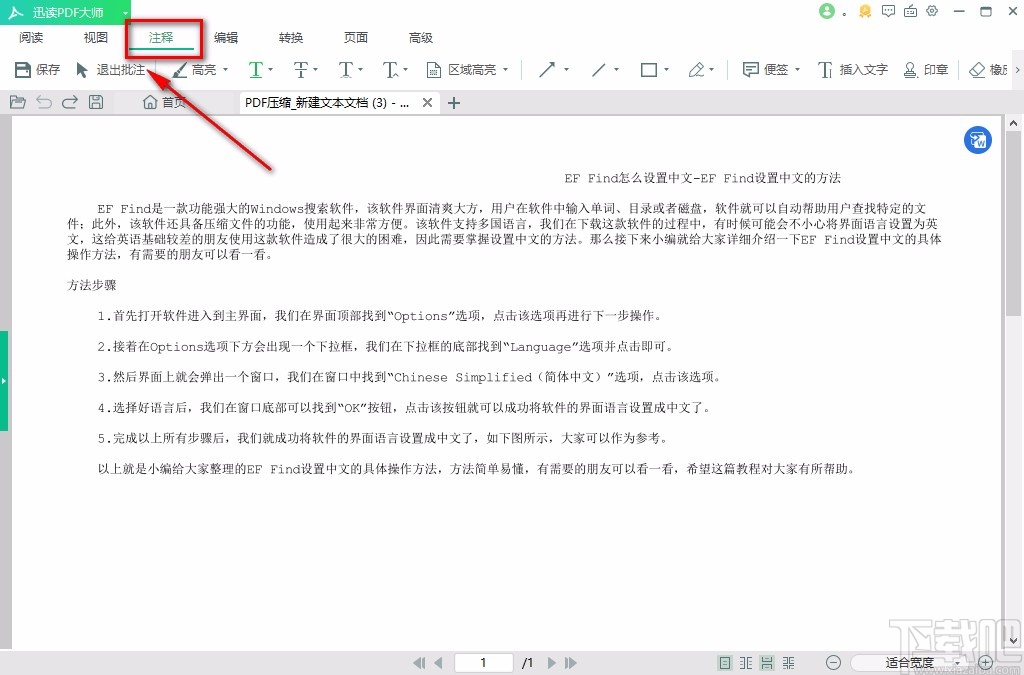The image size is (1024, 675).
Task: Toggle single page view mode
Action: tap(723, 662)
